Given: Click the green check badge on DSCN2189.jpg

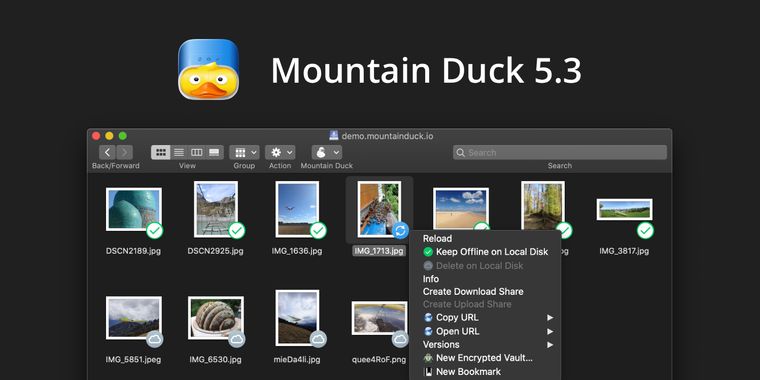Looking at the screenshot, I should coord(155,231).
